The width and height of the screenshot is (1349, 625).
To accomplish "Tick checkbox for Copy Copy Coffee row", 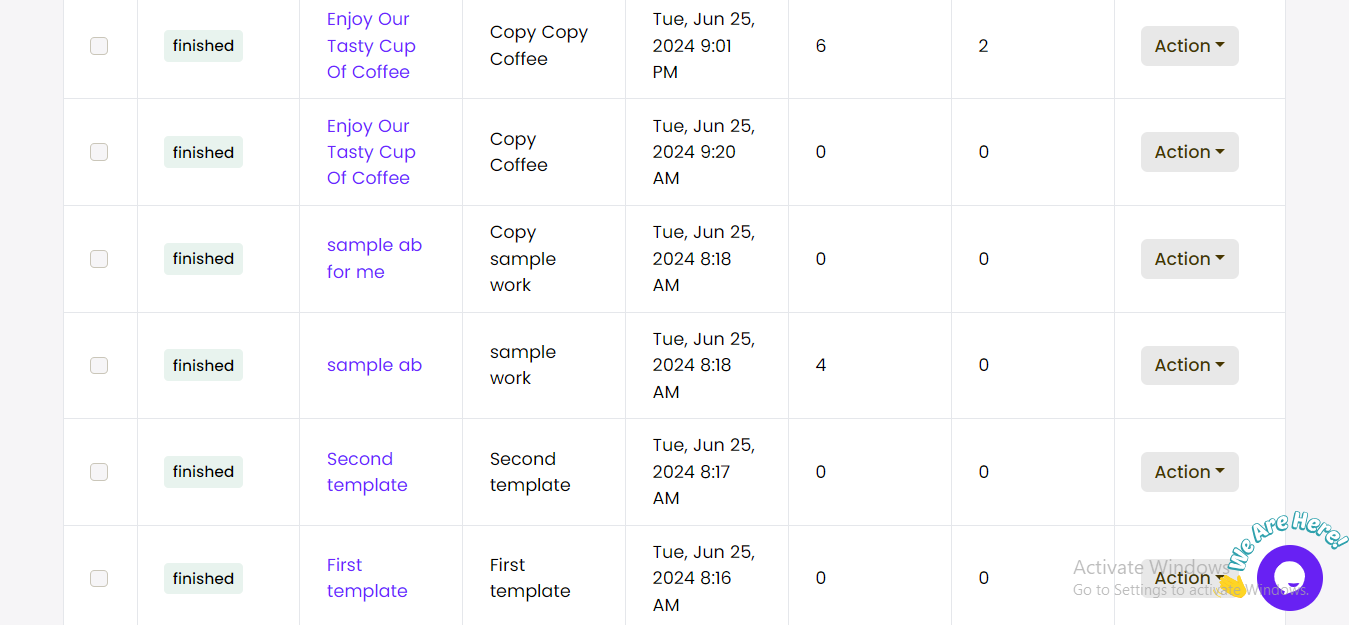I will pyautogui.click(x=99, y=46).
